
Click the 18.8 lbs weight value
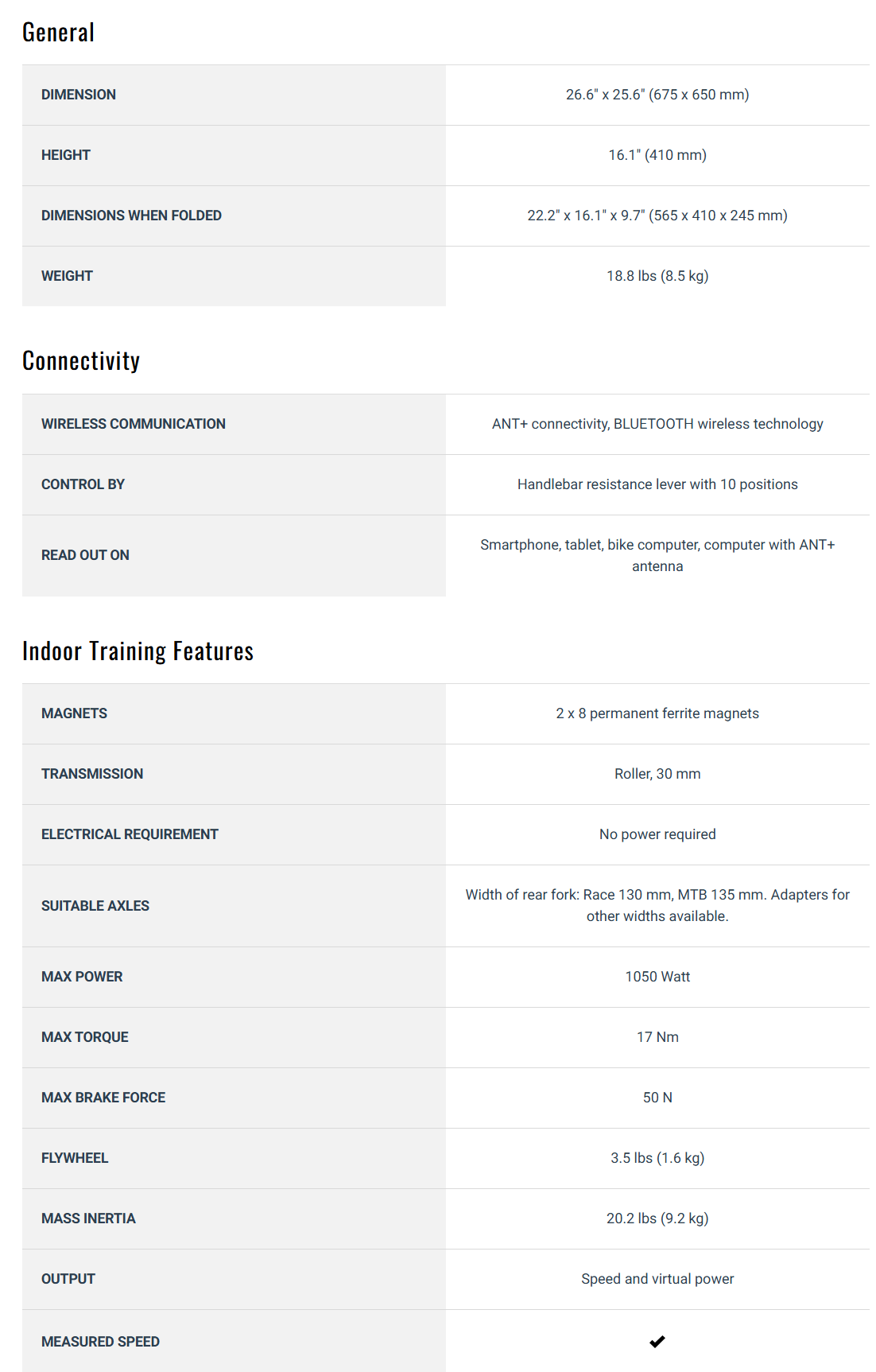click(657, 276)
